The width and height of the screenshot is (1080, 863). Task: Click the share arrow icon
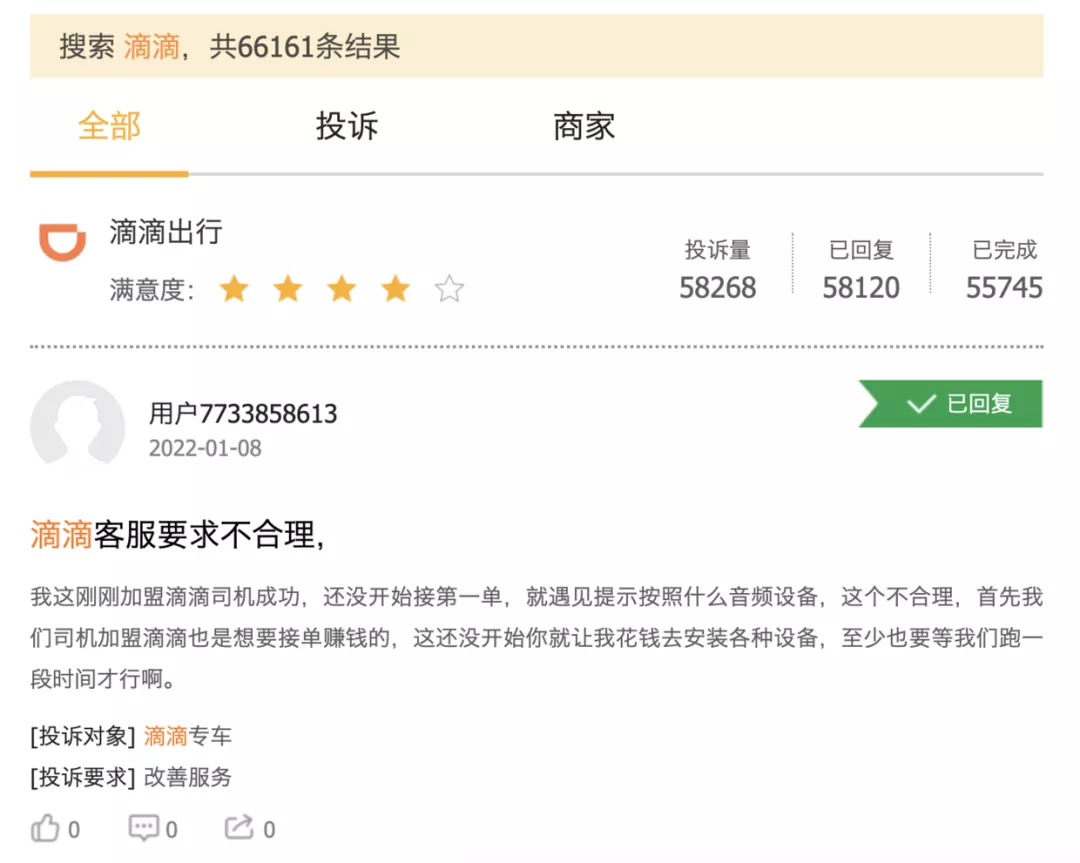pyautogui.click(x=240, y=828)
